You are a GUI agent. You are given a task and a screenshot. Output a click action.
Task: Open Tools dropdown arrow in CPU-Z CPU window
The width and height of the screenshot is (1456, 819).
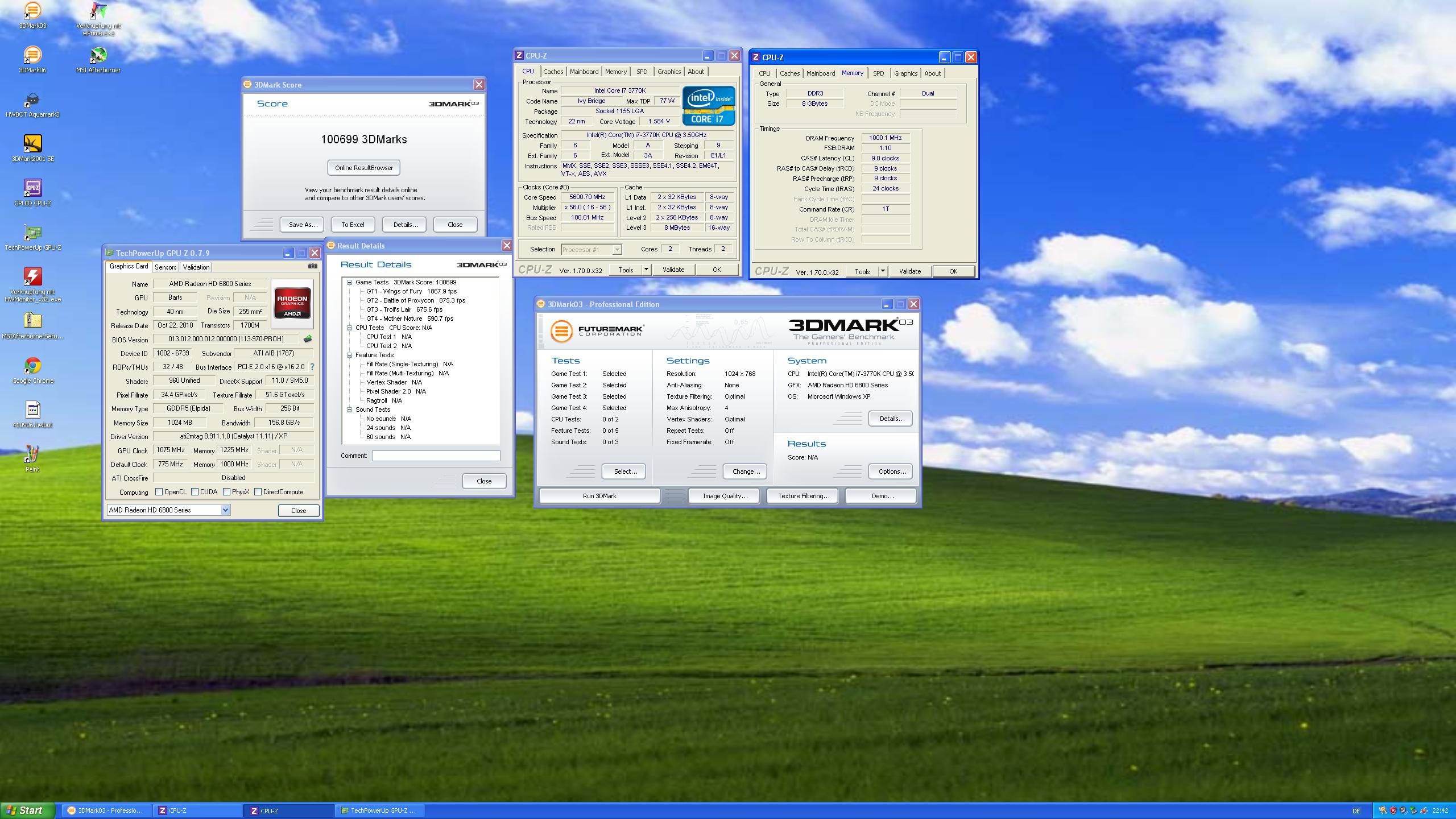pos(646,270)
